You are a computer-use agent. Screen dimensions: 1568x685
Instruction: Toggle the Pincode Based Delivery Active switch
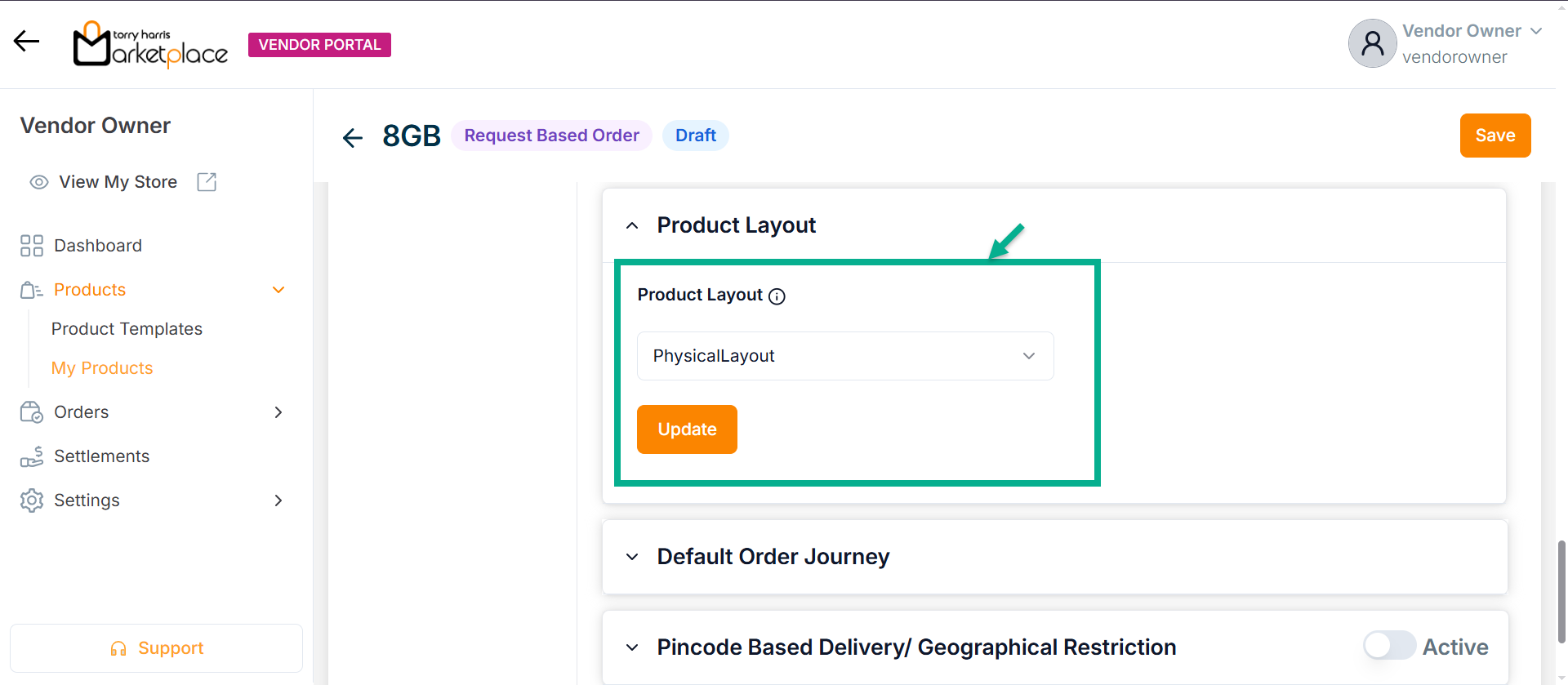(x=1389, y=646)
